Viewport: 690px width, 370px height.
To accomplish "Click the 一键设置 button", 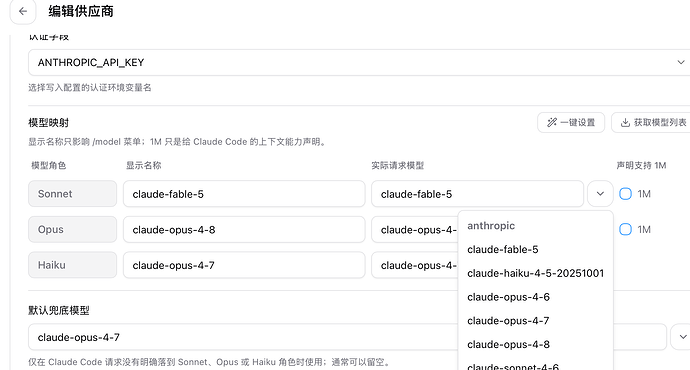I will [x=571, y=123].
